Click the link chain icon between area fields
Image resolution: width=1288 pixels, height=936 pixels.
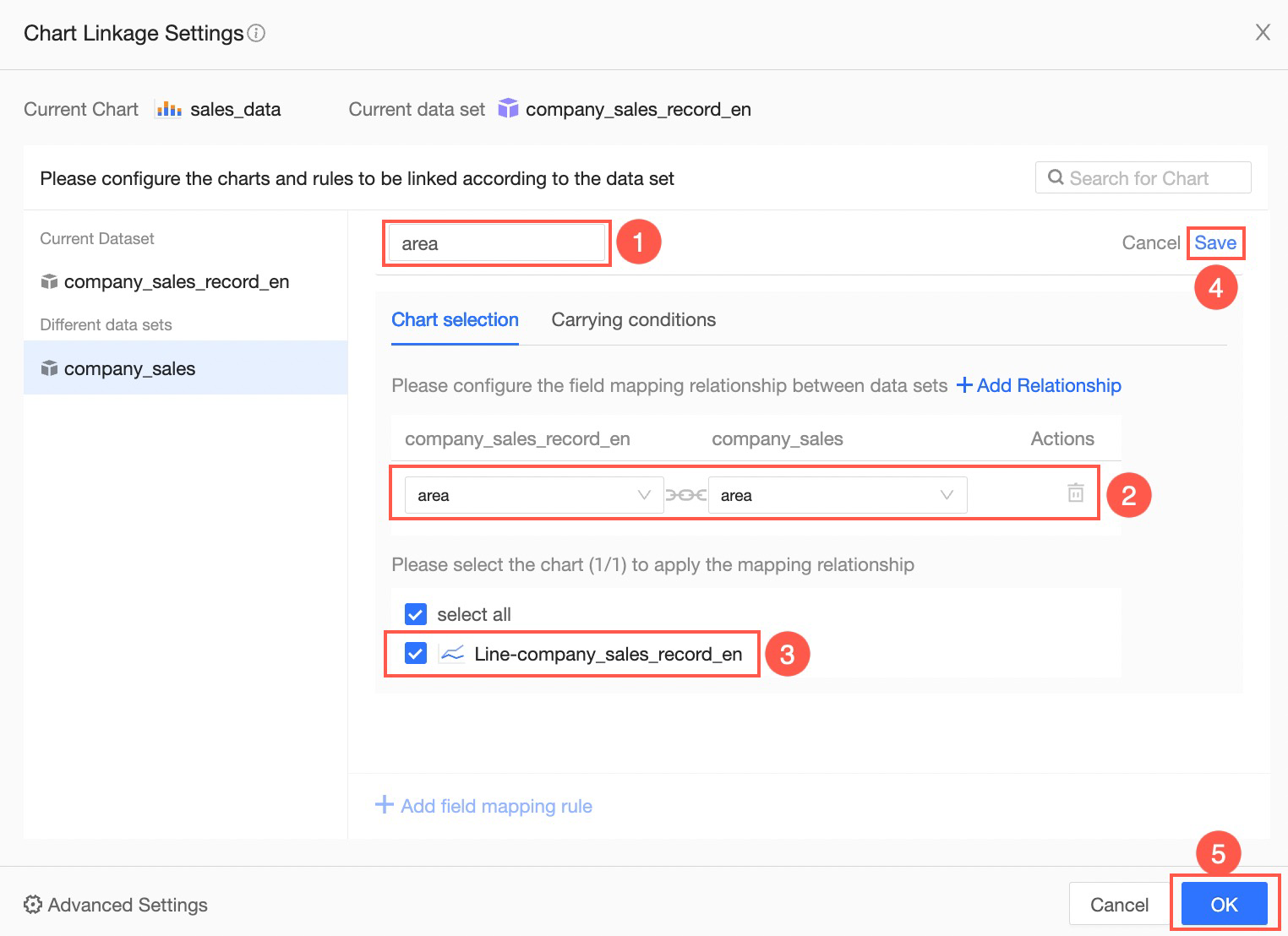pyautogui.click(x=685, y=495)
